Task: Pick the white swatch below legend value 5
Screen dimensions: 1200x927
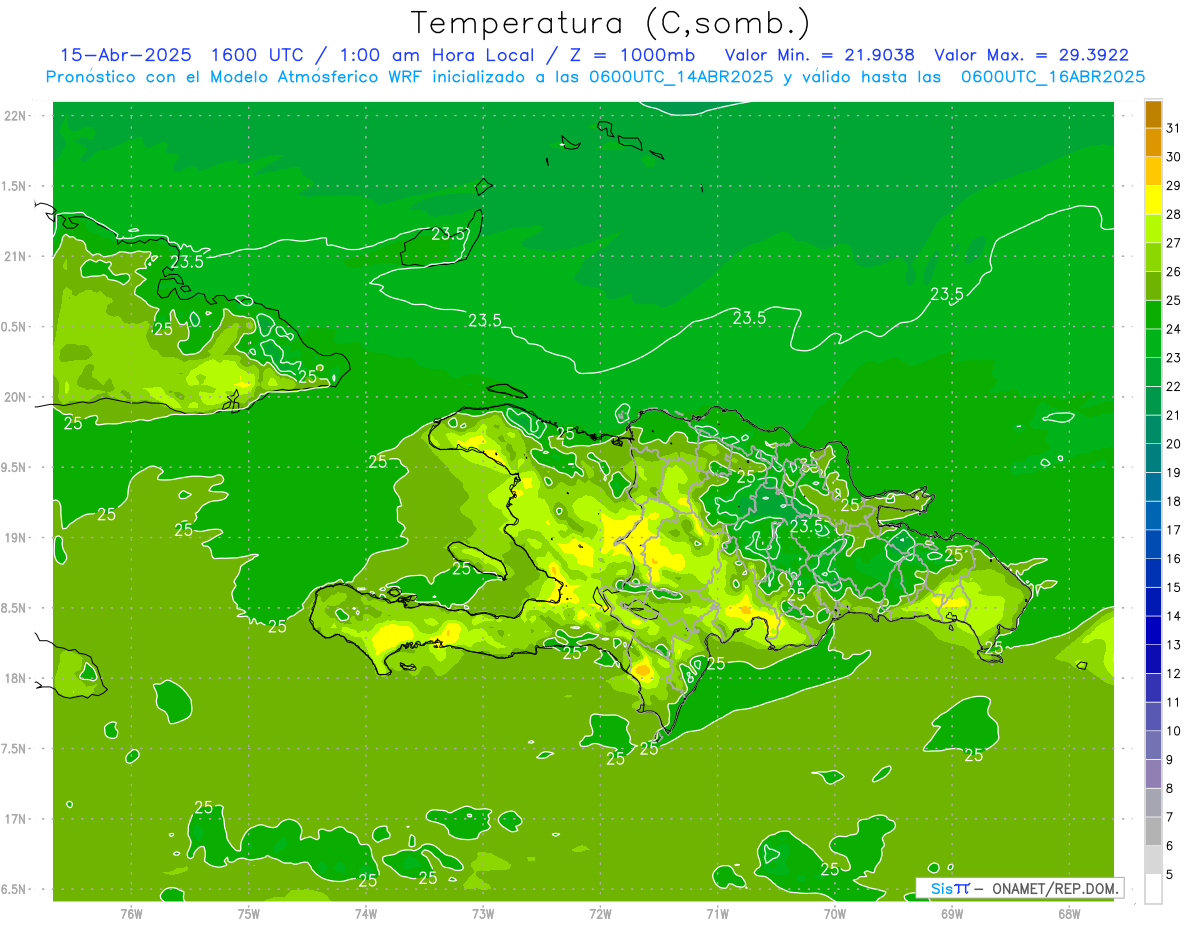Action: (x=1153, y=889)
